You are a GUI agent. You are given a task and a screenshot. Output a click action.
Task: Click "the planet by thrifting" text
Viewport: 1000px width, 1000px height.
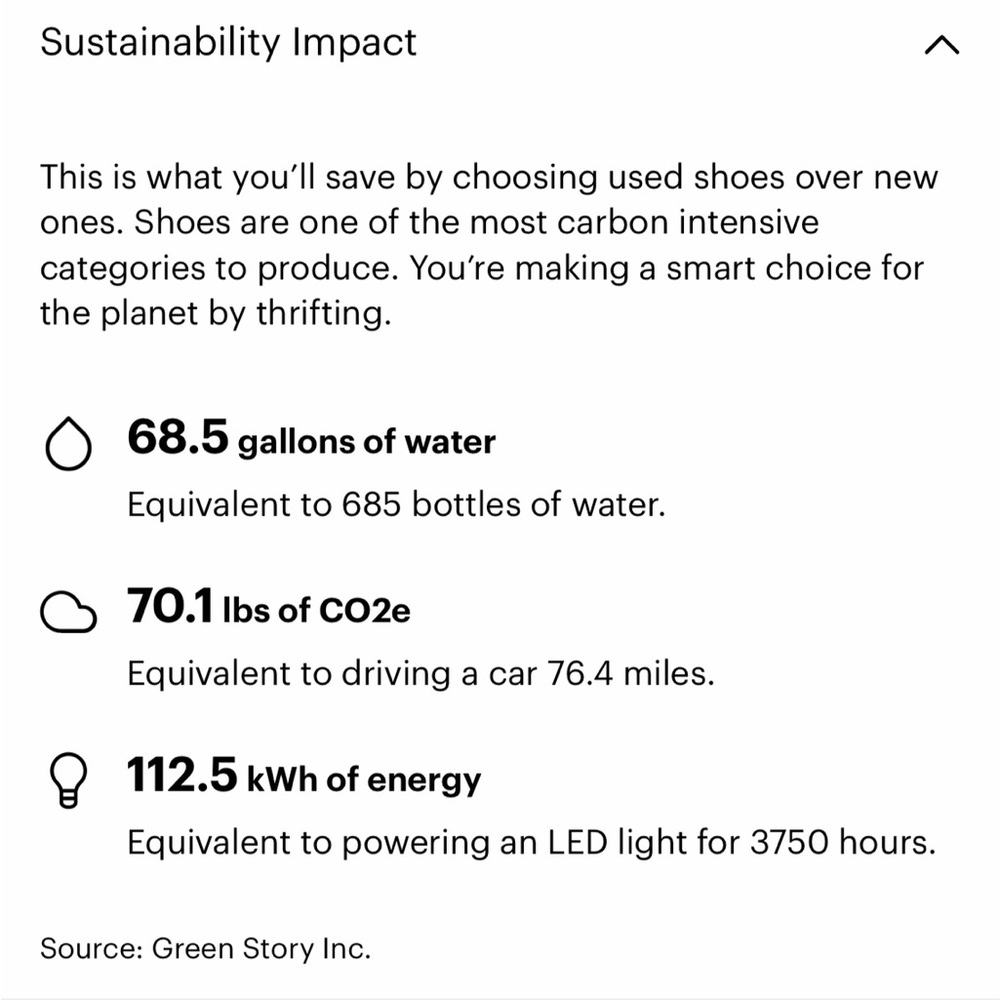(x=212, y=313)
